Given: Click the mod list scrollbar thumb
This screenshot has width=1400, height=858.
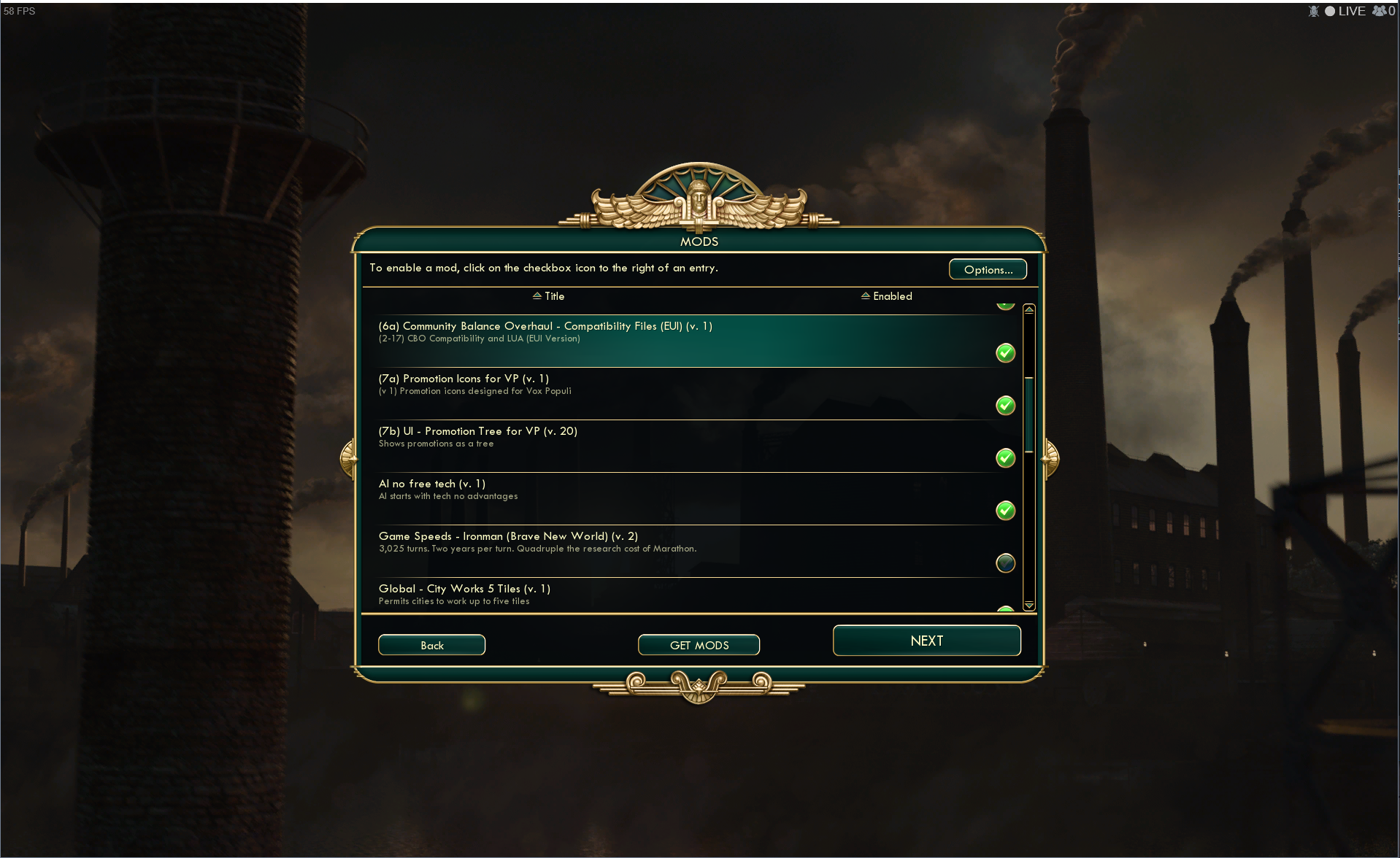Looking at the screenshot, I should tap(1029, 415).
